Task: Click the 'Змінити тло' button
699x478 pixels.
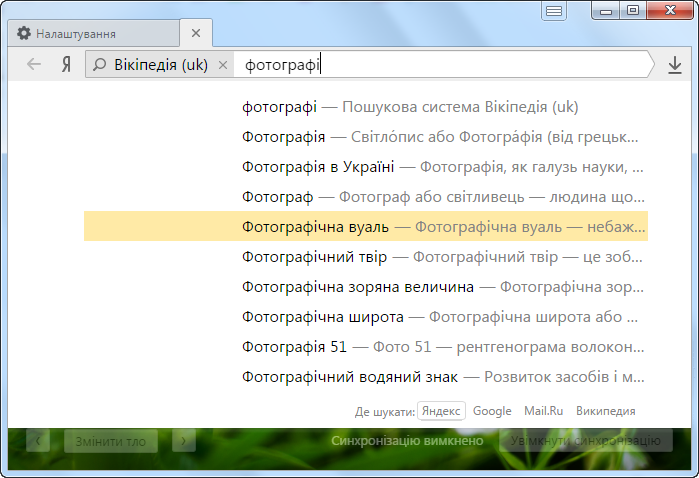Action: pos(111,441)
